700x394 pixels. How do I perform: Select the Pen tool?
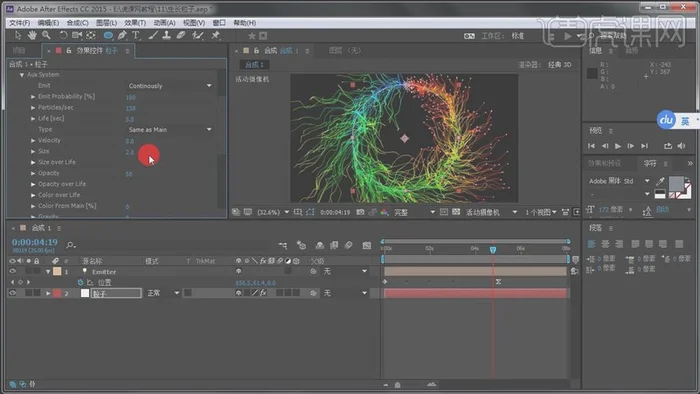pos(122,35)
